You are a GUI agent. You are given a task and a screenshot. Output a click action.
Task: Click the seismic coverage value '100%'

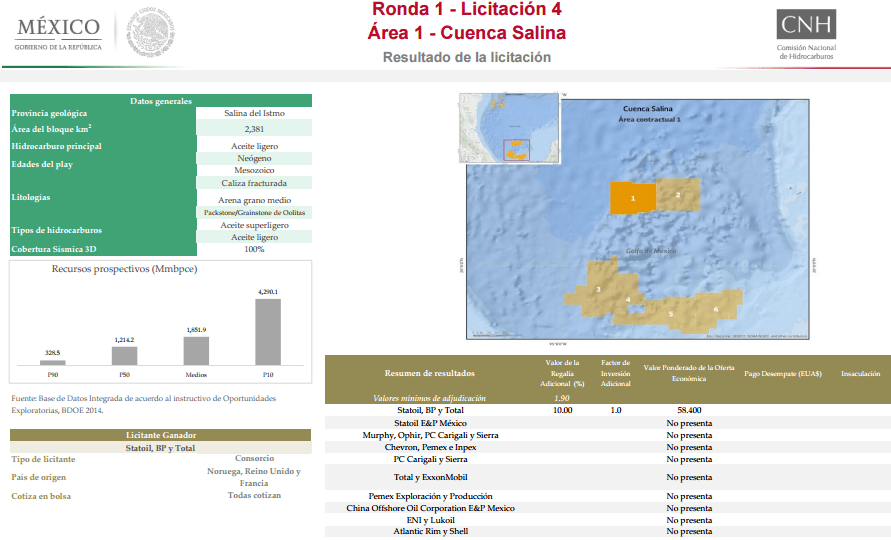coord(254,249)
